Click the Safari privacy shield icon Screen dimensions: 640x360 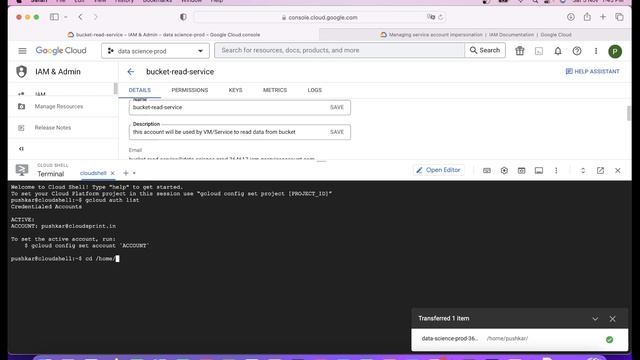coord(183,17)
